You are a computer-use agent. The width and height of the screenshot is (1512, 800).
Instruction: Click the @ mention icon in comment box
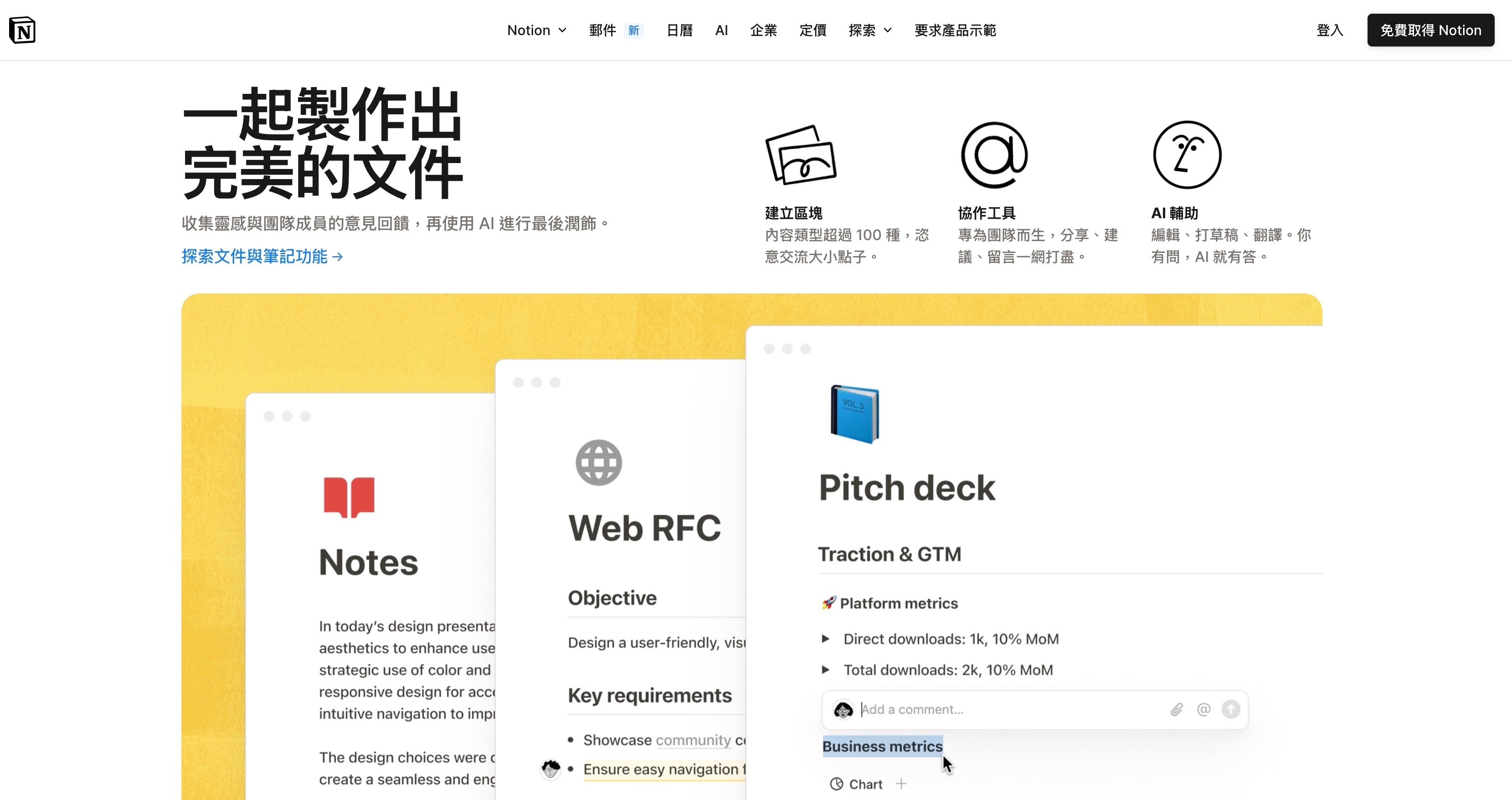click(1203, 710)
